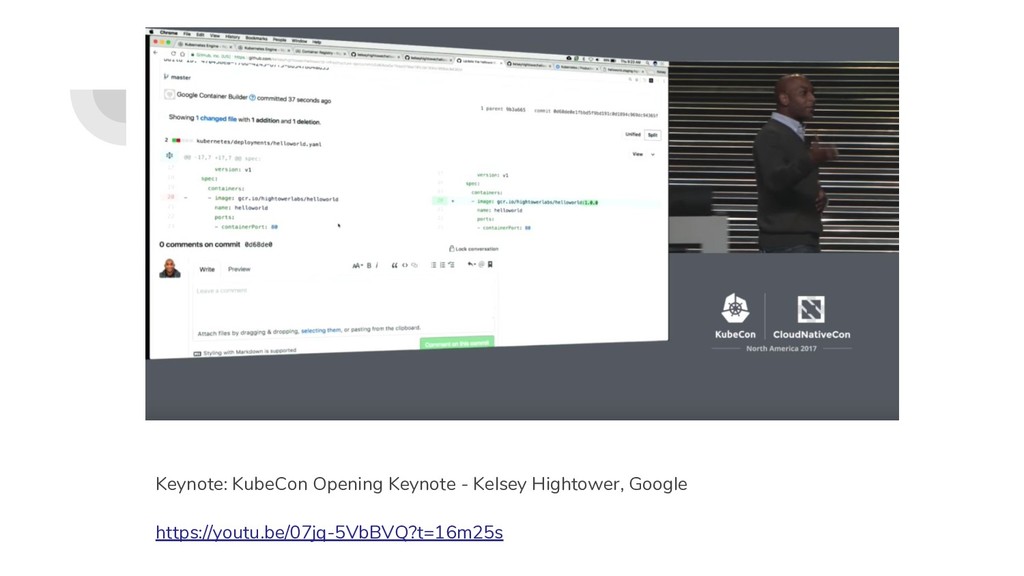Open the Bookmarks menu in menu bar

click(x=256, y=38)
